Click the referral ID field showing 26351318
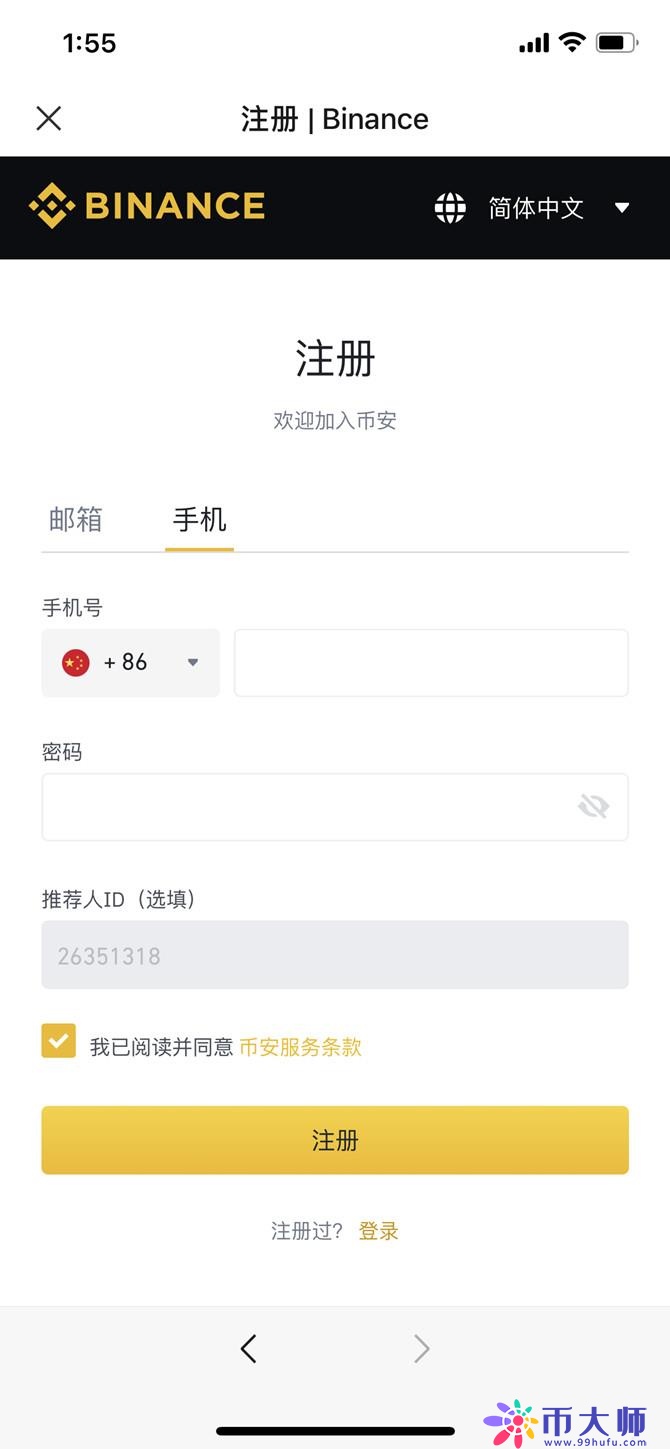This screenshot has width=670, height=1449. click(335, 955)
